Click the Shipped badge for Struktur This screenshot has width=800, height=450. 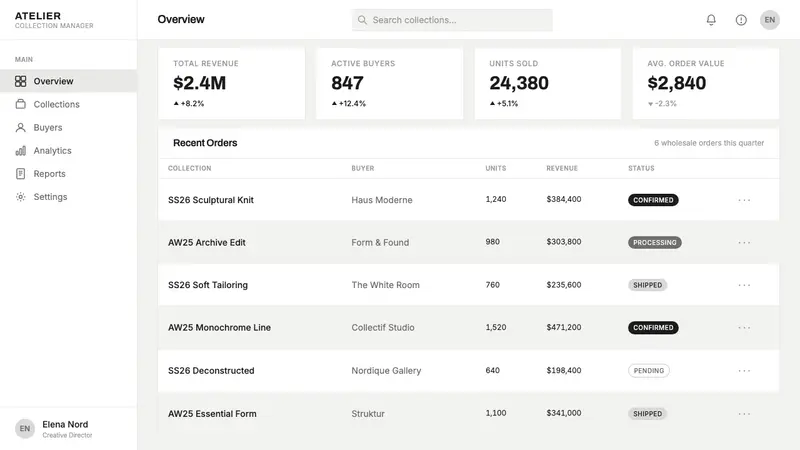(647, 414)
